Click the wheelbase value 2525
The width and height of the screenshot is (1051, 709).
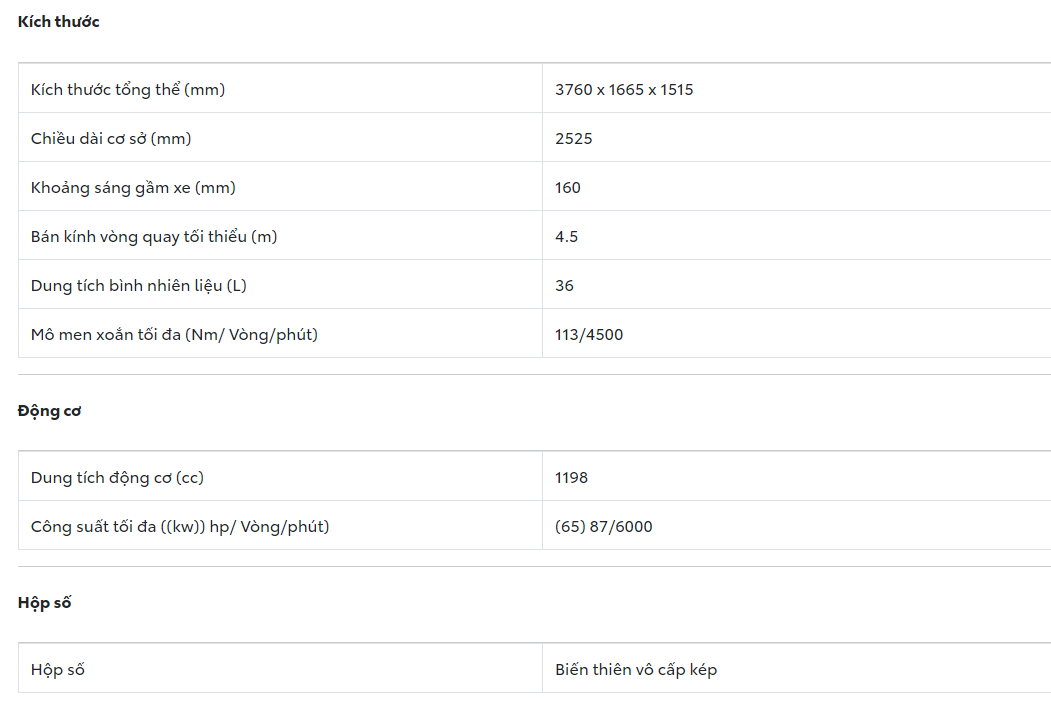tap(574, 139)
